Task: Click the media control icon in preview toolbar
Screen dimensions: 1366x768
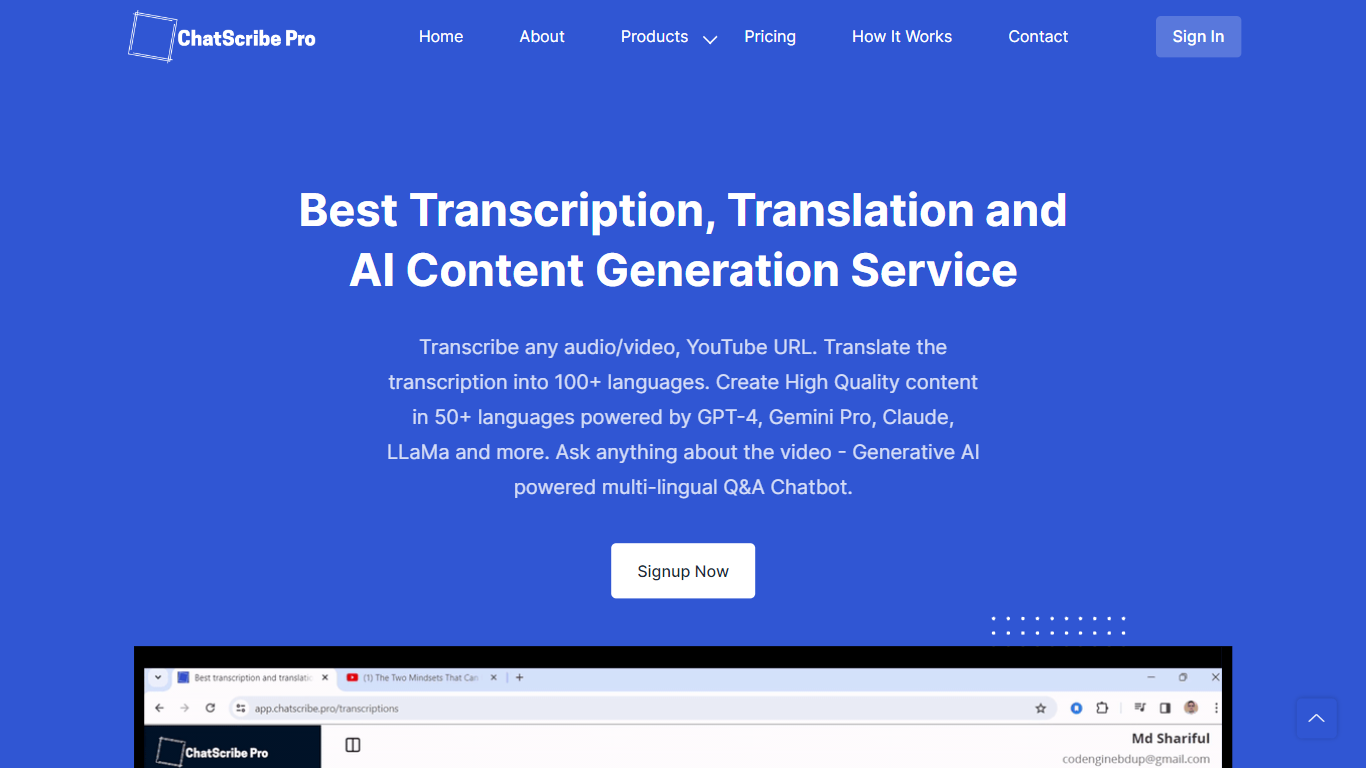Action: tap(1140, 708)
